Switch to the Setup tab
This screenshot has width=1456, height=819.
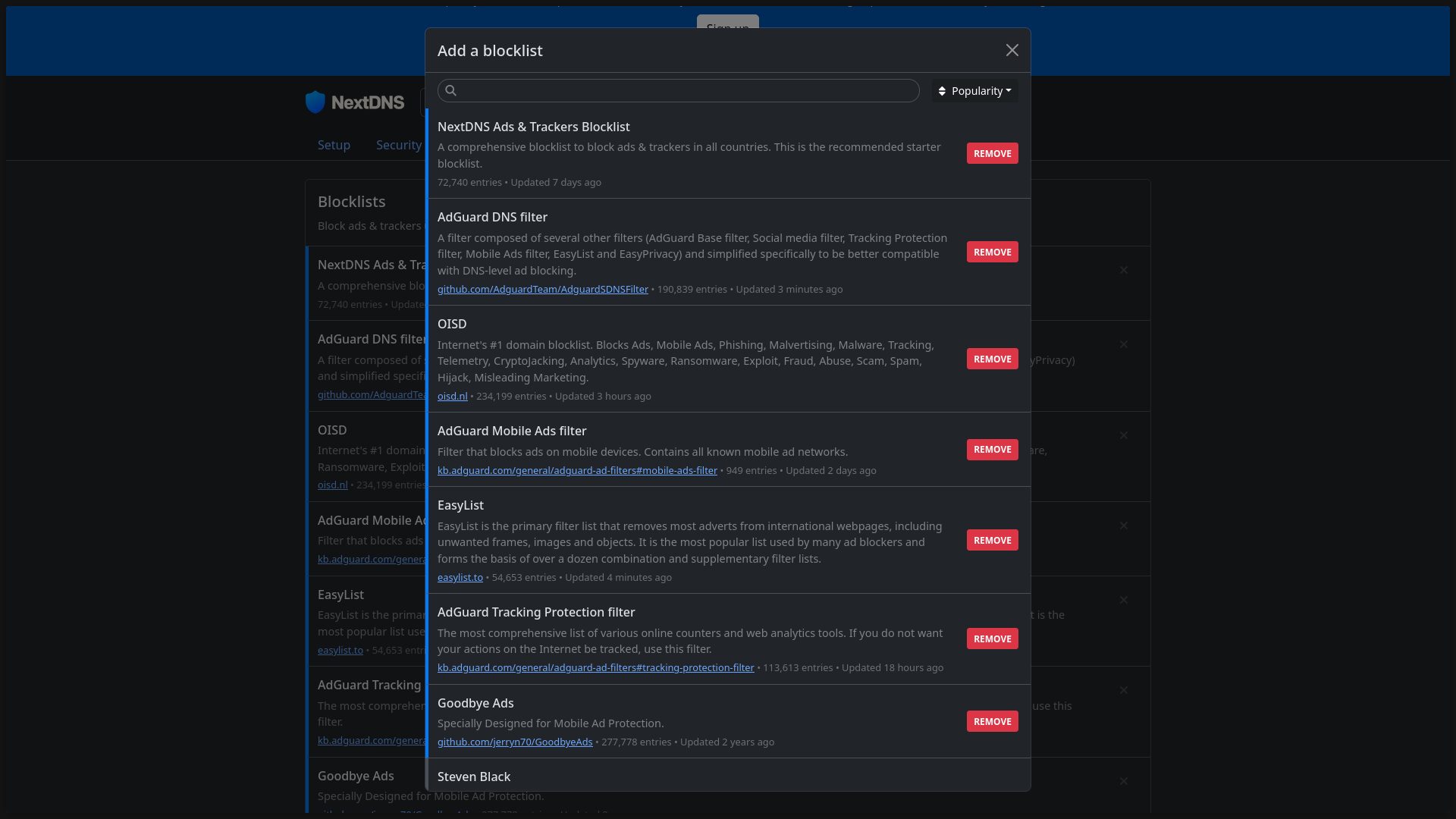[x=334, y=145]
